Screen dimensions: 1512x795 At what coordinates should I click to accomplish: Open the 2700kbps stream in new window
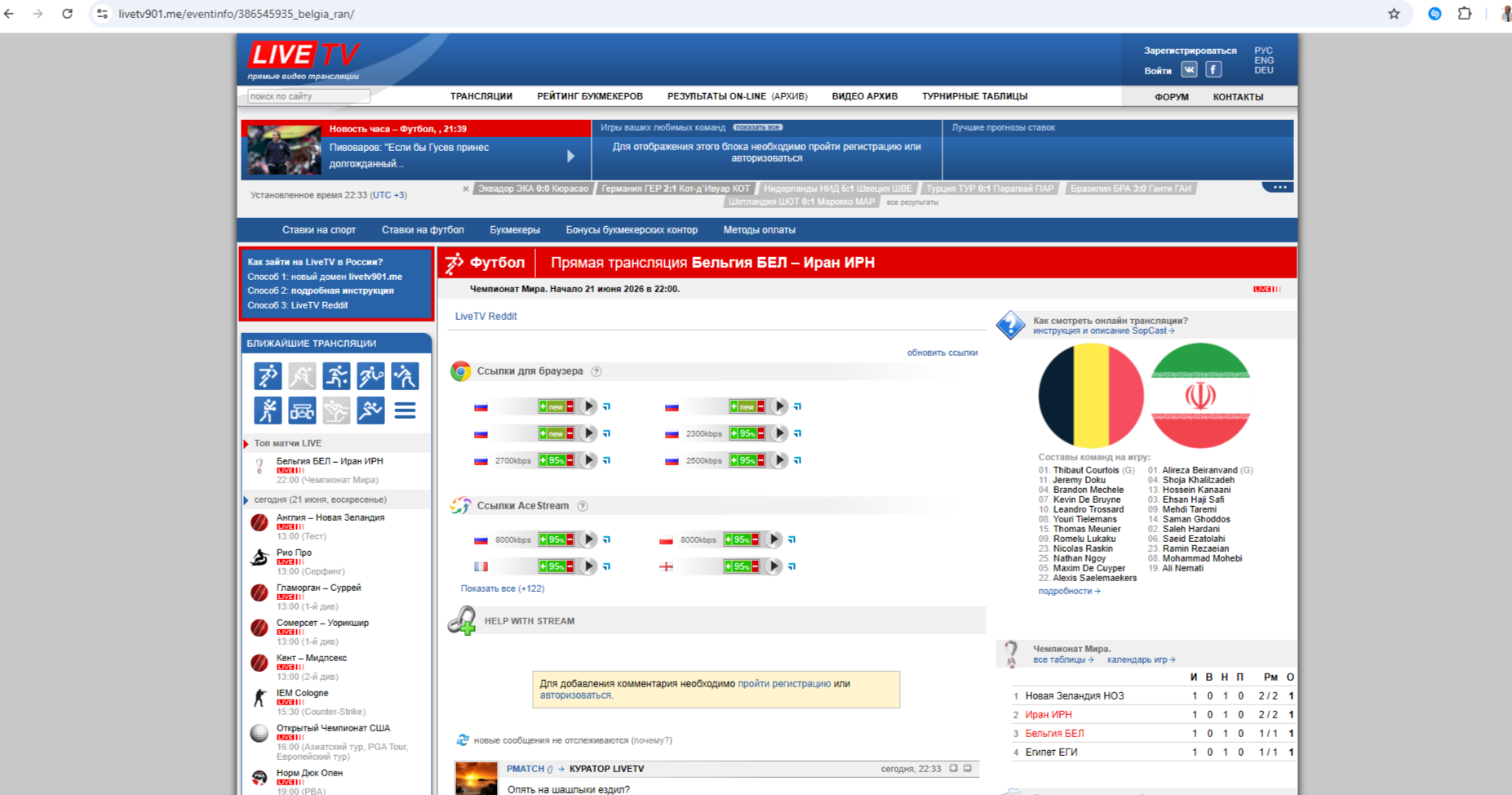pyautogui.click(x=606, y=460)
